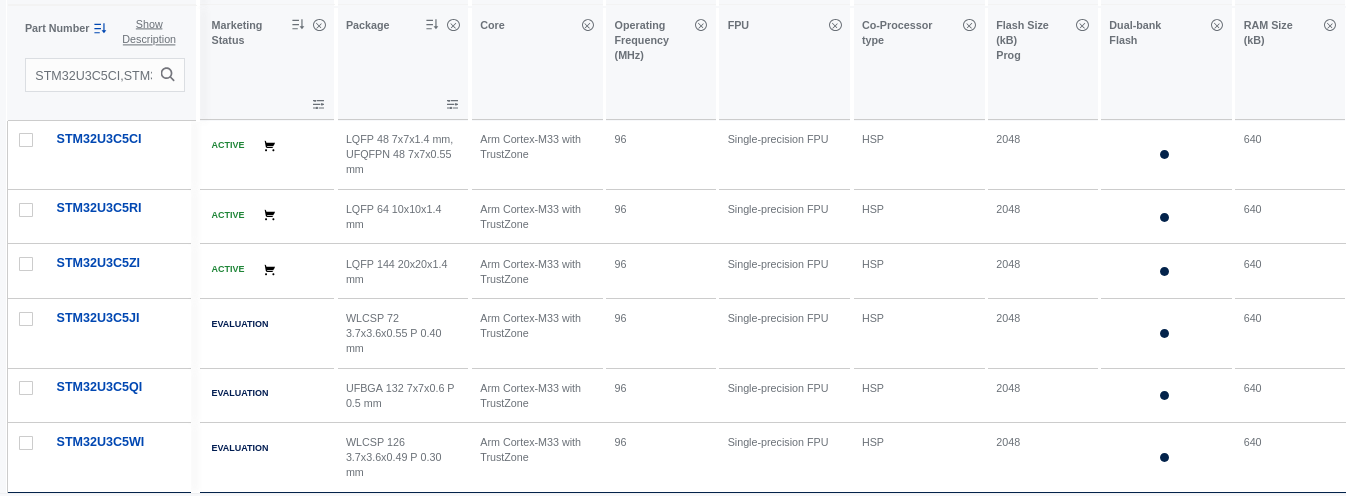Click 640 RAM size for STM32U3C5QI
The image size is (1346, 496).
tap(1252, 388)
